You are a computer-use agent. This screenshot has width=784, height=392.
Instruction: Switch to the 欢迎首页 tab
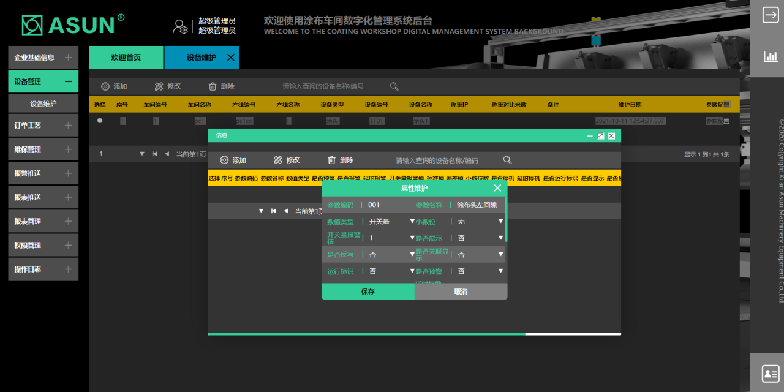(x=126, y=58)
